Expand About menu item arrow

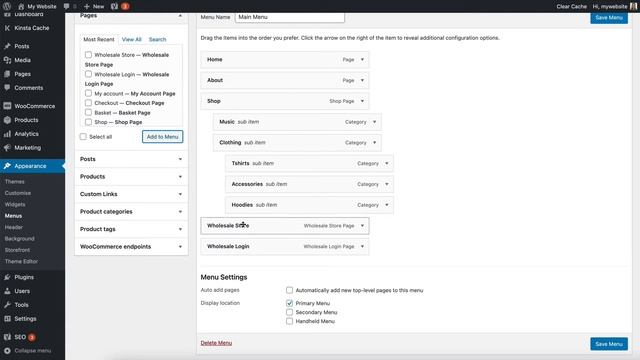click(x=362, y=80)
